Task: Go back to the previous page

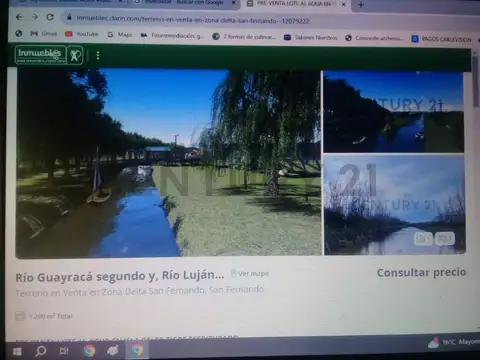Action: point(19,17)
